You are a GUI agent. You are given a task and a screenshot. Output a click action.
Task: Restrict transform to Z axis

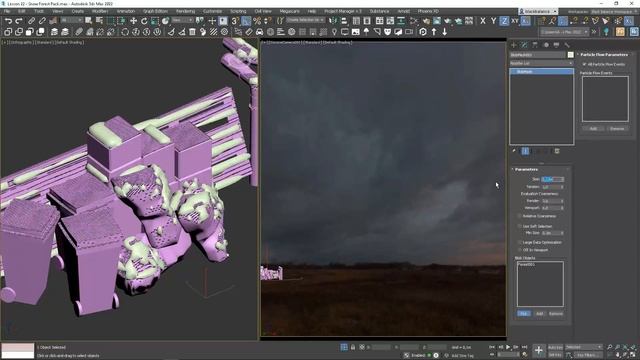coord(504,20)
